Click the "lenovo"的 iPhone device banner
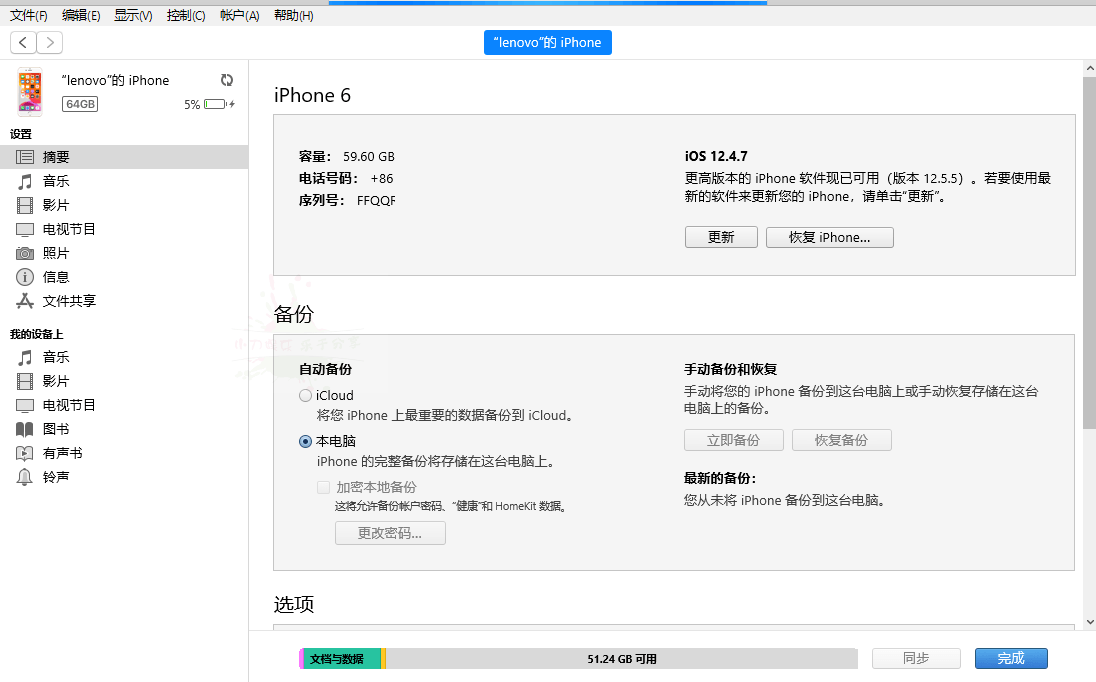This screenshot has height=682, width=1096. click(x=547, y=42)
